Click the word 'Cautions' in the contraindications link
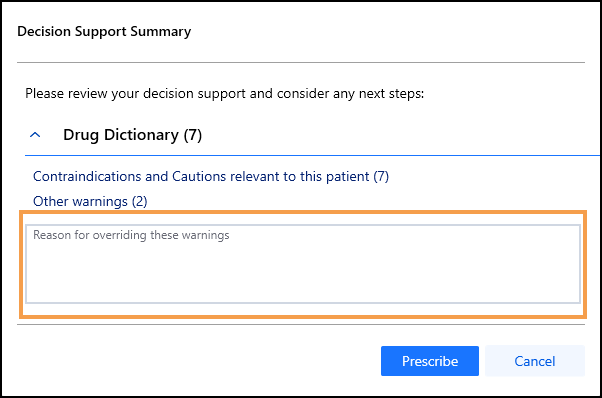This screenshot has width=602, height=398. point(199,177)
